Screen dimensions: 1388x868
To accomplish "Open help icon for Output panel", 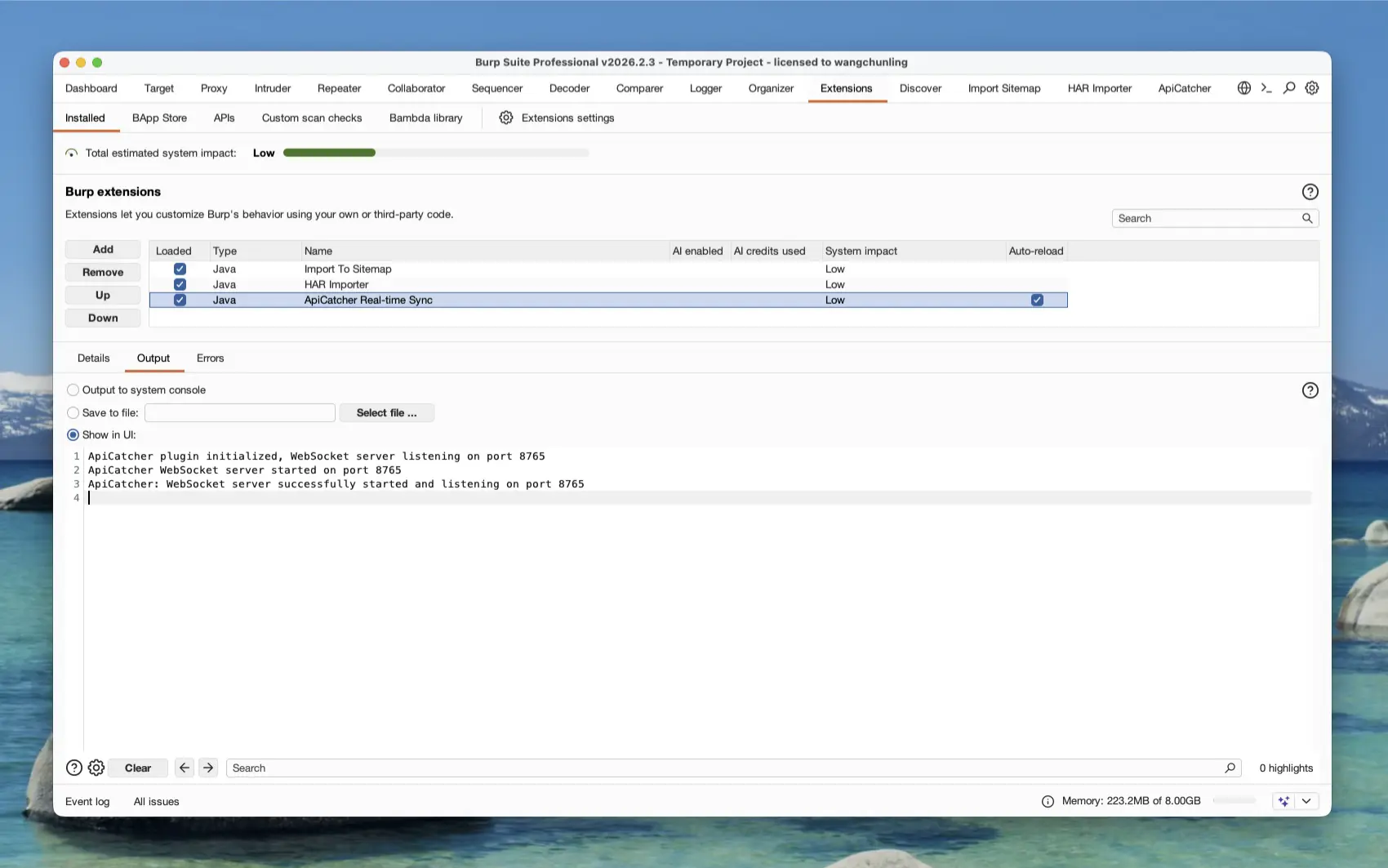I will click(1310, 390).
